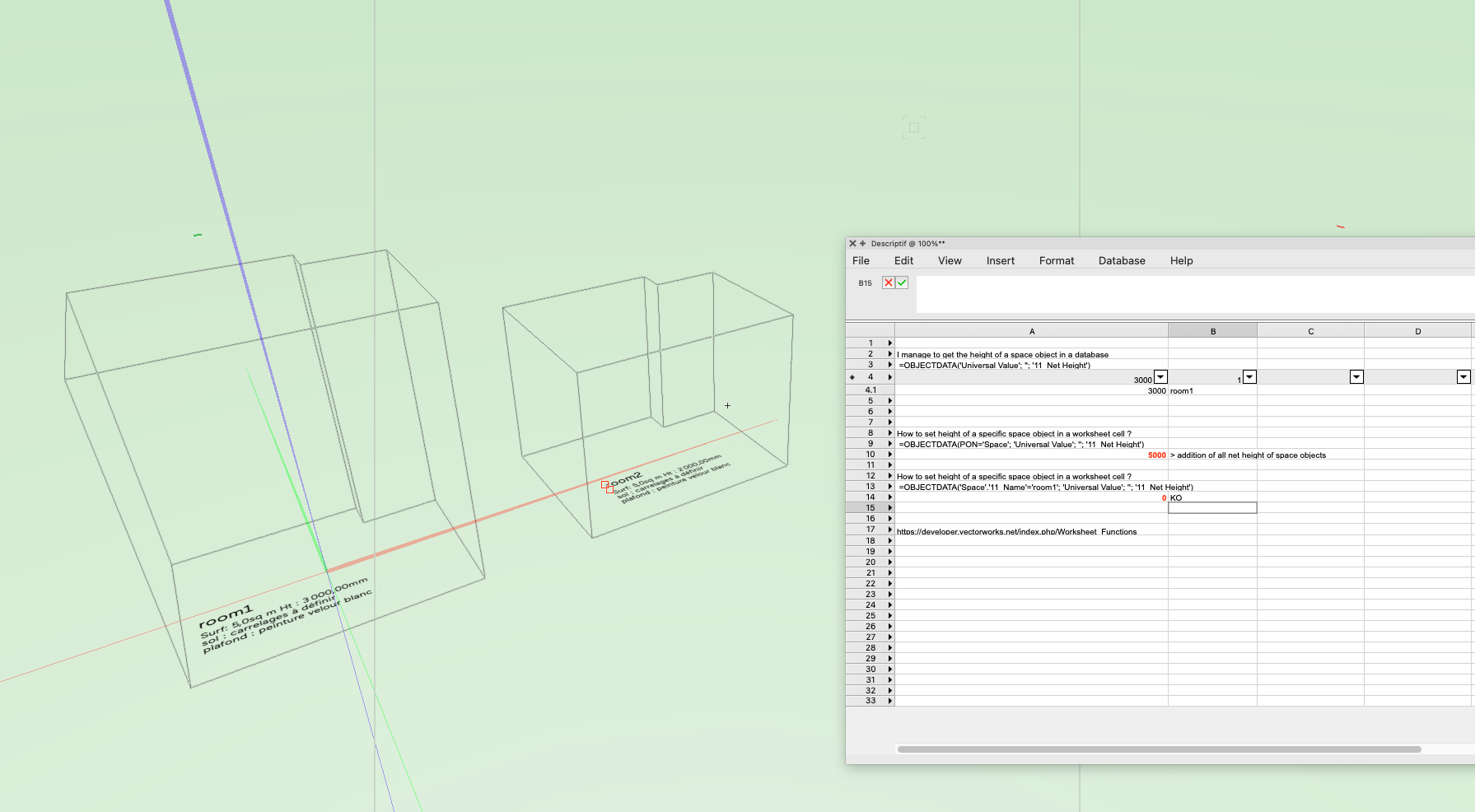
Task: Open the Insert menu in worksheet
Action: click(1000, 261)
